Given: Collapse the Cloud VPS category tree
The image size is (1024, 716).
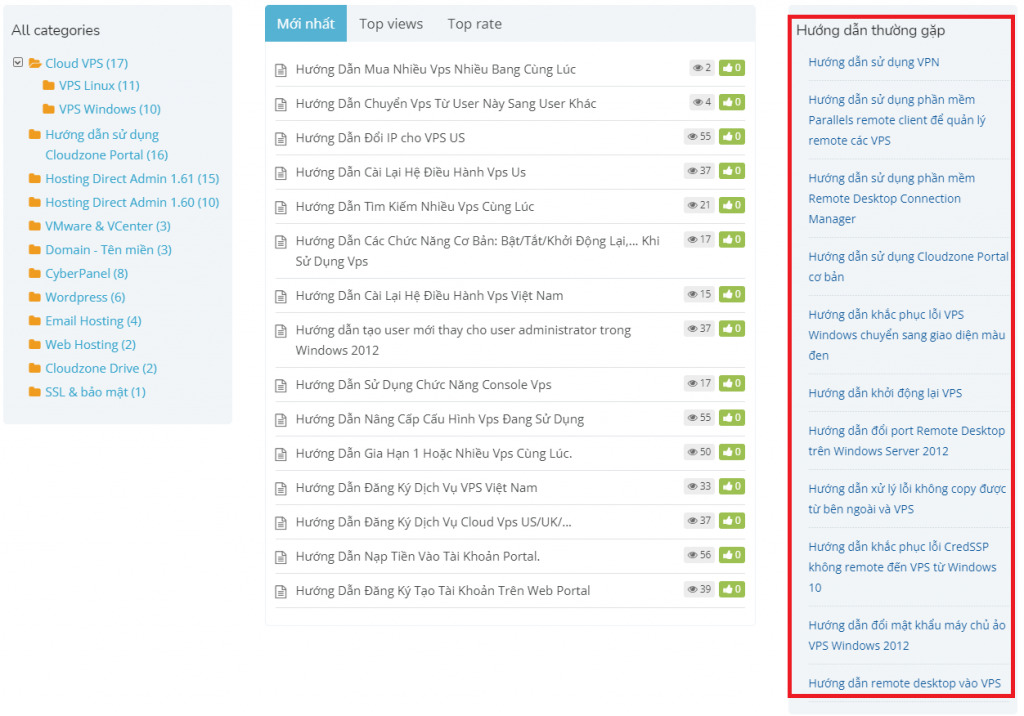Looking at the screenshot, I should pos(18,63).
